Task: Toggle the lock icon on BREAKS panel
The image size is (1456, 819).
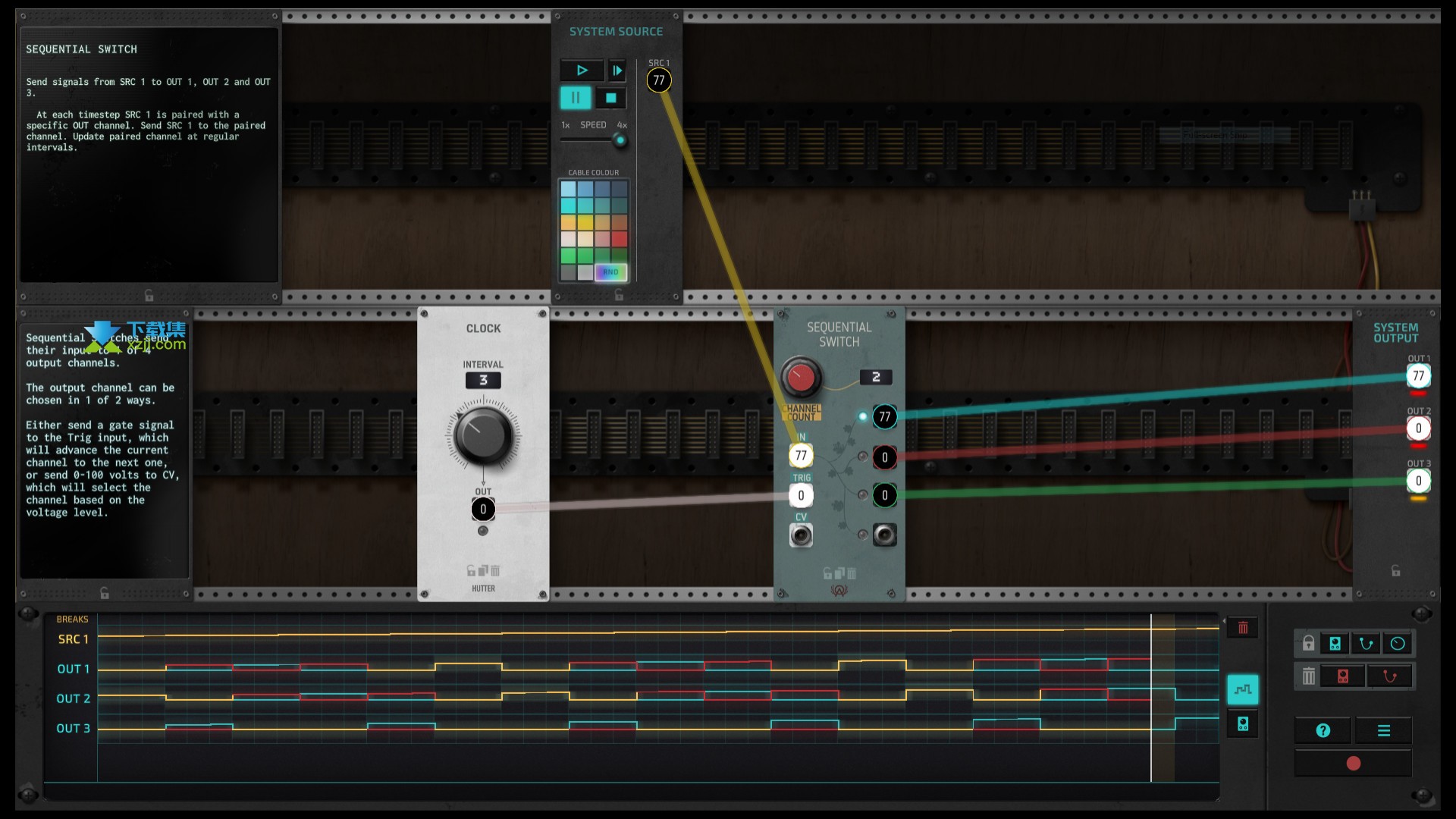Action: 1308,643
